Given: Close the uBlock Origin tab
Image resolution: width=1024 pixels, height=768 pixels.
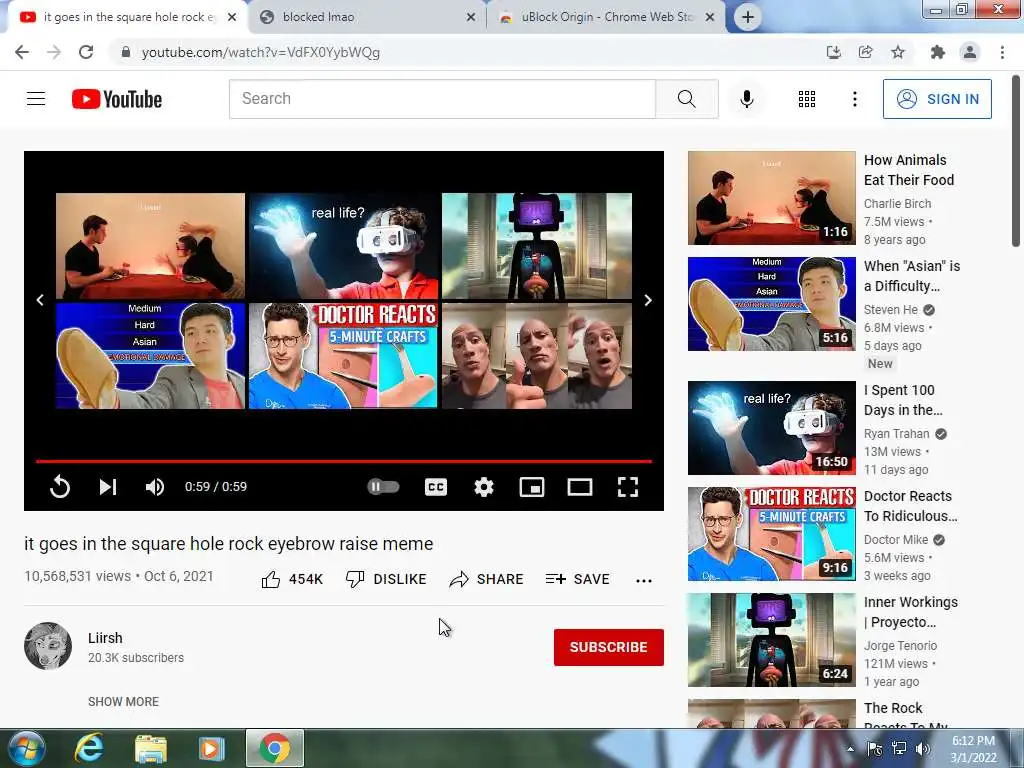Looking at the screenshot, I should (x=710, y=17).
